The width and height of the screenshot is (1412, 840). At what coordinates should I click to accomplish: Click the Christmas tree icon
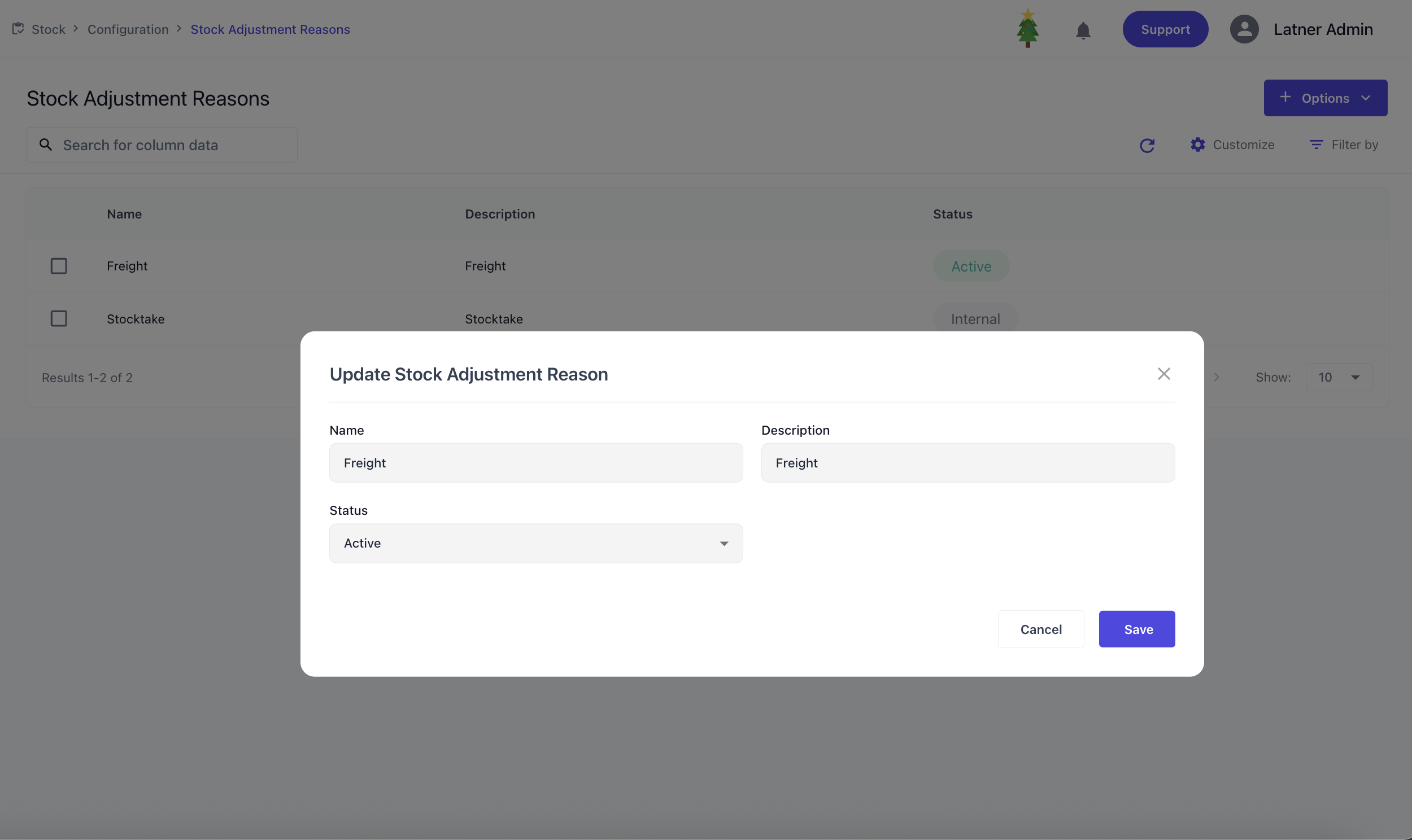point(1027,28)
